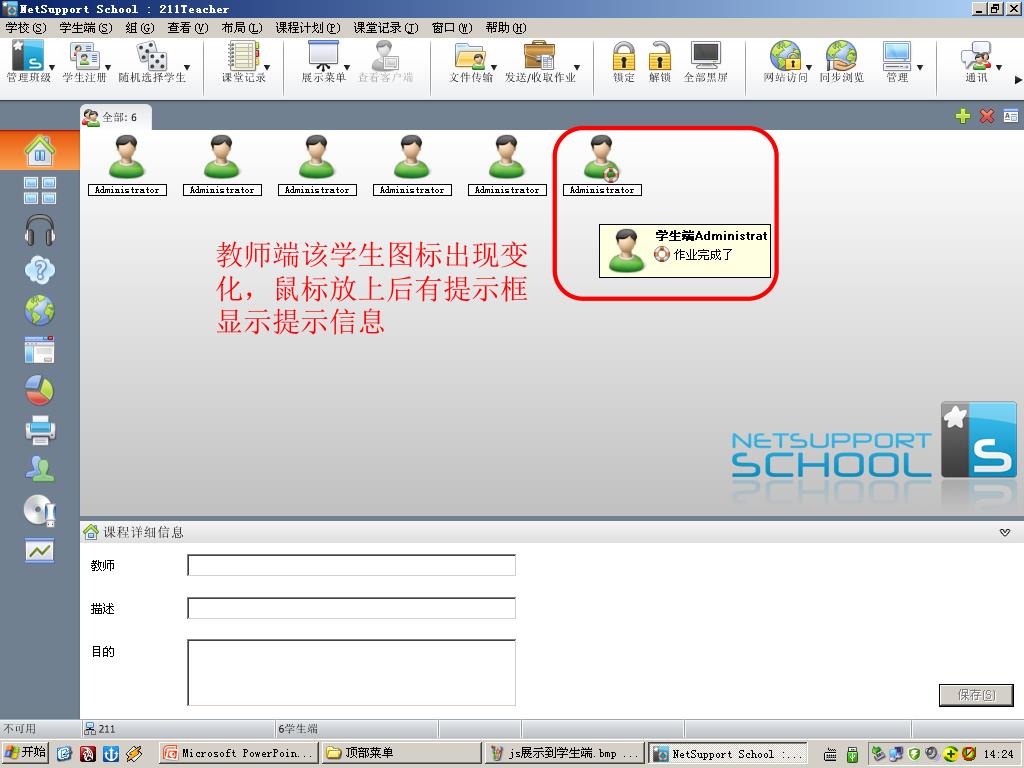Expand the 管理 dropdown arrow
This screenshot has height=768, width=1024.
pos(920,67)
